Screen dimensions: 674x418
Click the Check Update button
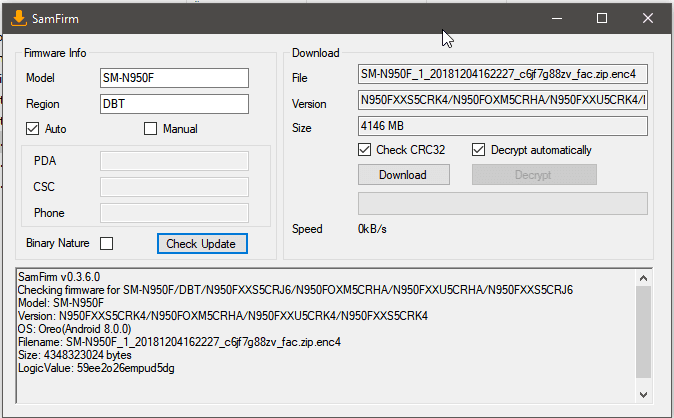pos(202,244)
